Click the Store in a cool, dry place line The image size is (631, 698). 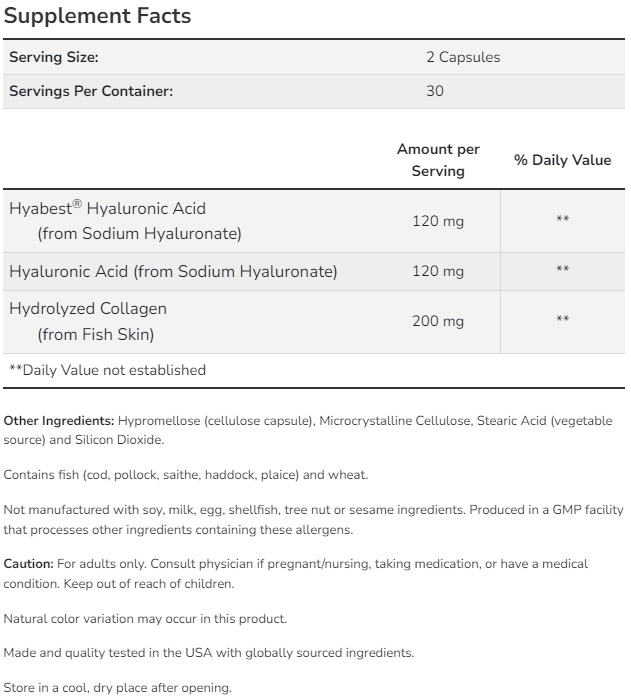click(x=117, y=687)
